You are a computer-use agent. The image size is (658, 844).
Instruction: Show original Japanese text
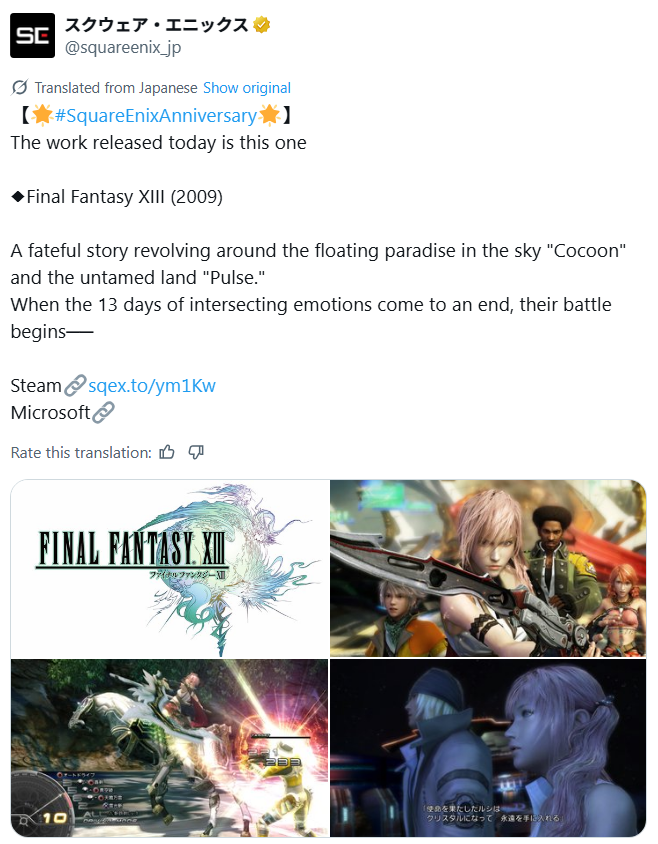coord(247,88)
